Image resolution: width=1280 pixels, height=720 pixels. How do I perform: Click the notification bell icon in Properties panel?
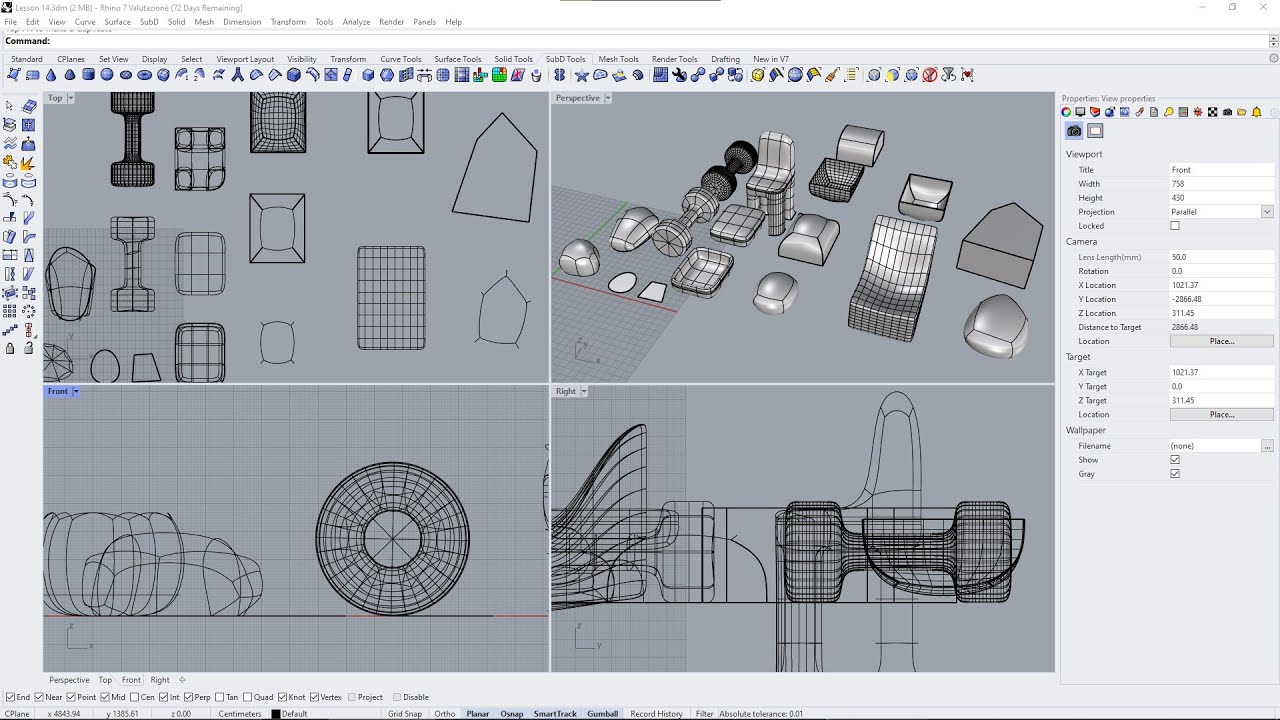point(1257,112)
